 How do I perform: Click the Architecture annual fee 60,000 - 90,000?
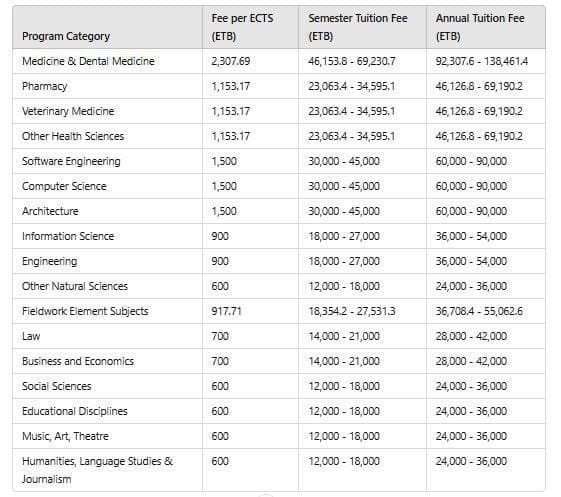(471, 211)
